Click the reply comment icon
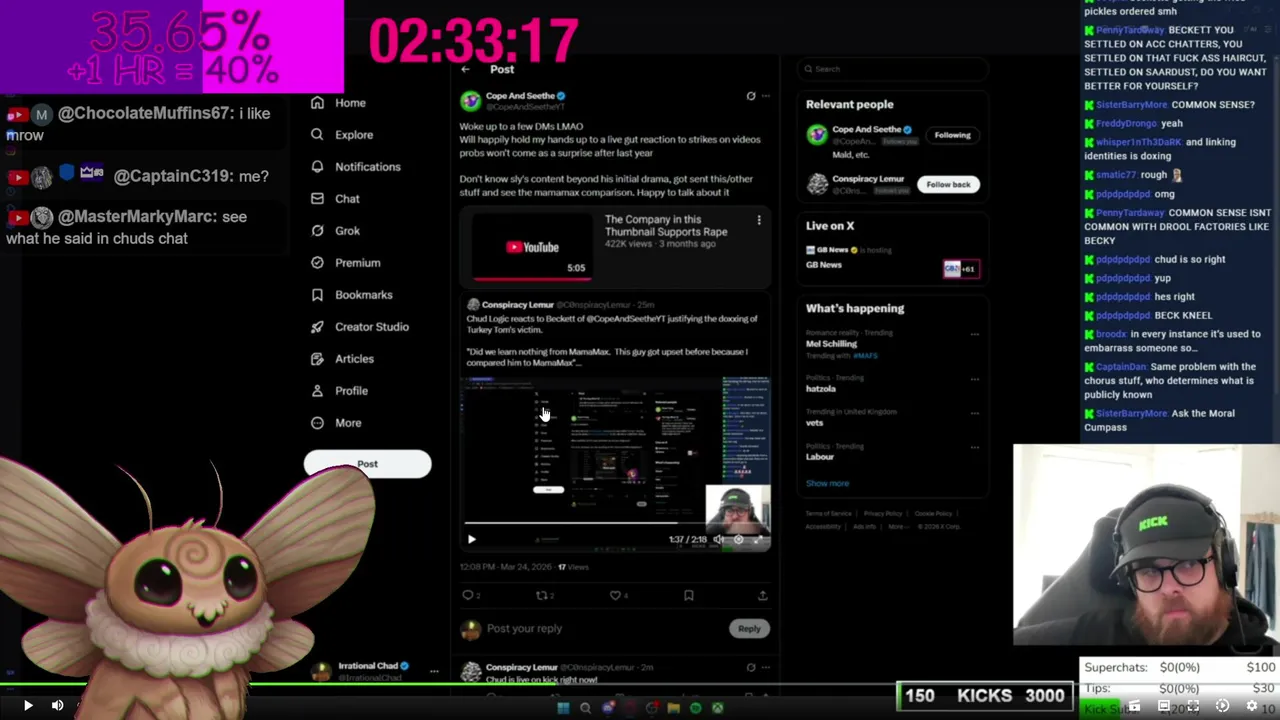1280x720 pixels. pos(467,595)
